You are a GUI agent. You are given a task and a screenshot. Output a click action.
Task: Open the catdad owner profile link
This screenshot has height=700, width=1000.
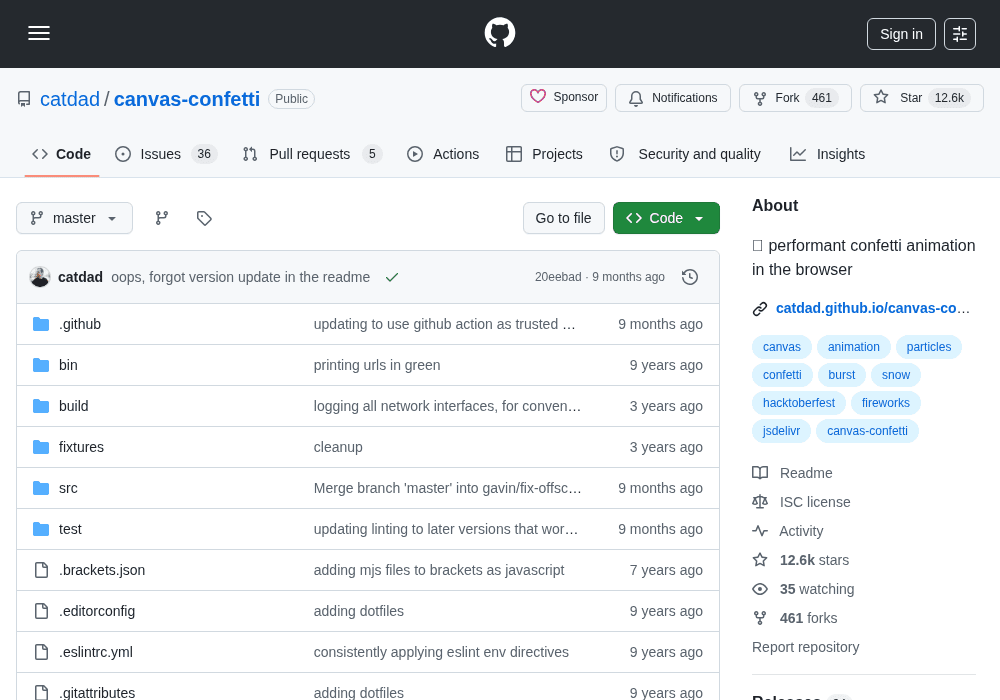tap(70, 99)
